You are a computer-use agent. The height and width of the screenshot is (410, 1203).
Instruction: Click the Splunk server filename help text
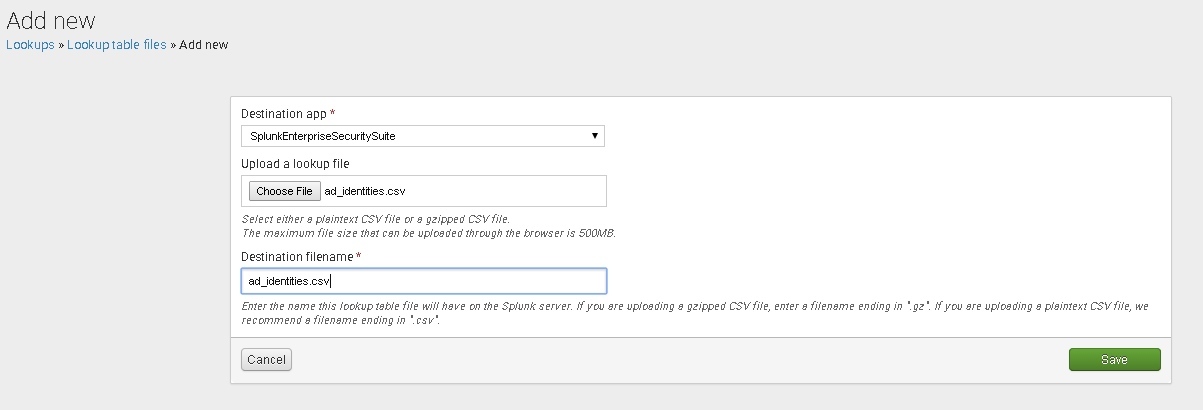(x=690, y=313)
